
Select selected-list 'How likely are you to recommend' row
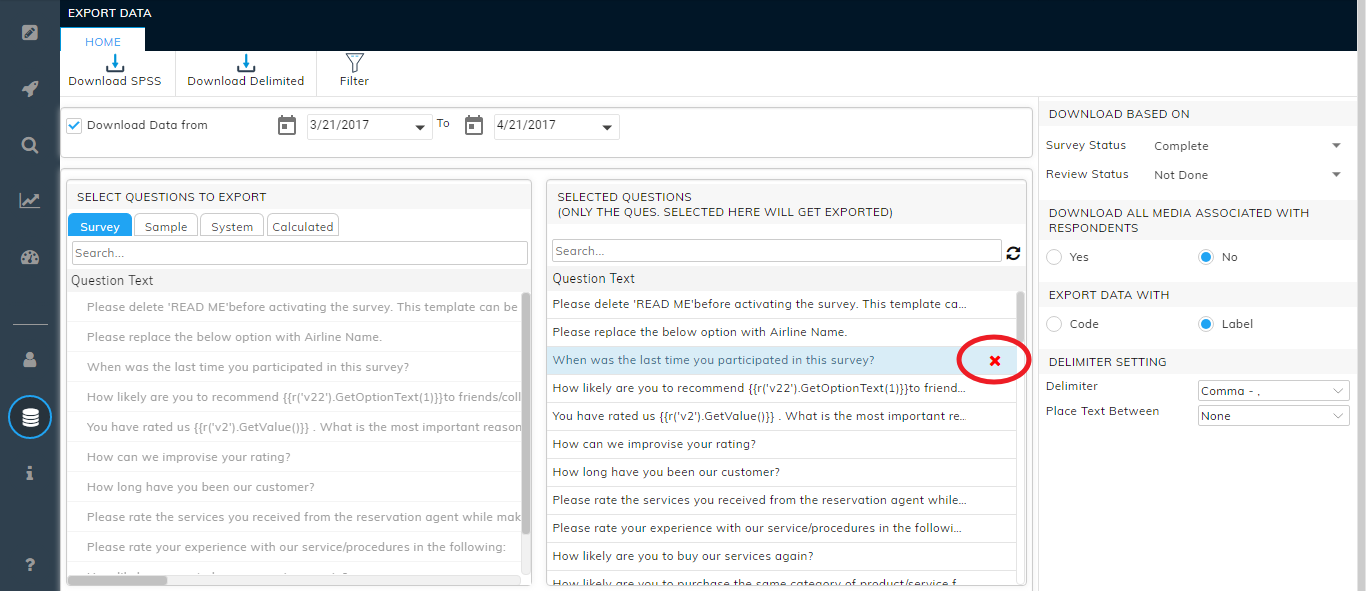click(782, 388)
